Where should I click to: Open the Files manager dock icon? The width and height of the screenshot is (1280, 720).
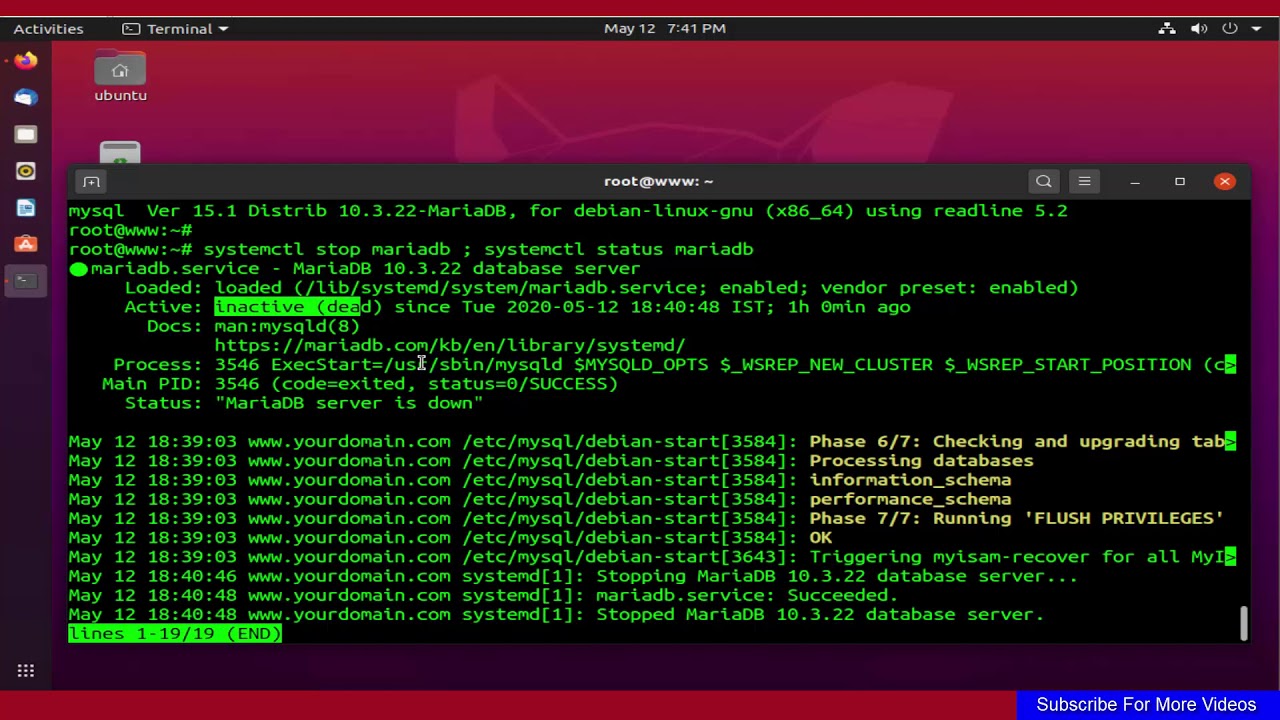(x=26, y=135)
